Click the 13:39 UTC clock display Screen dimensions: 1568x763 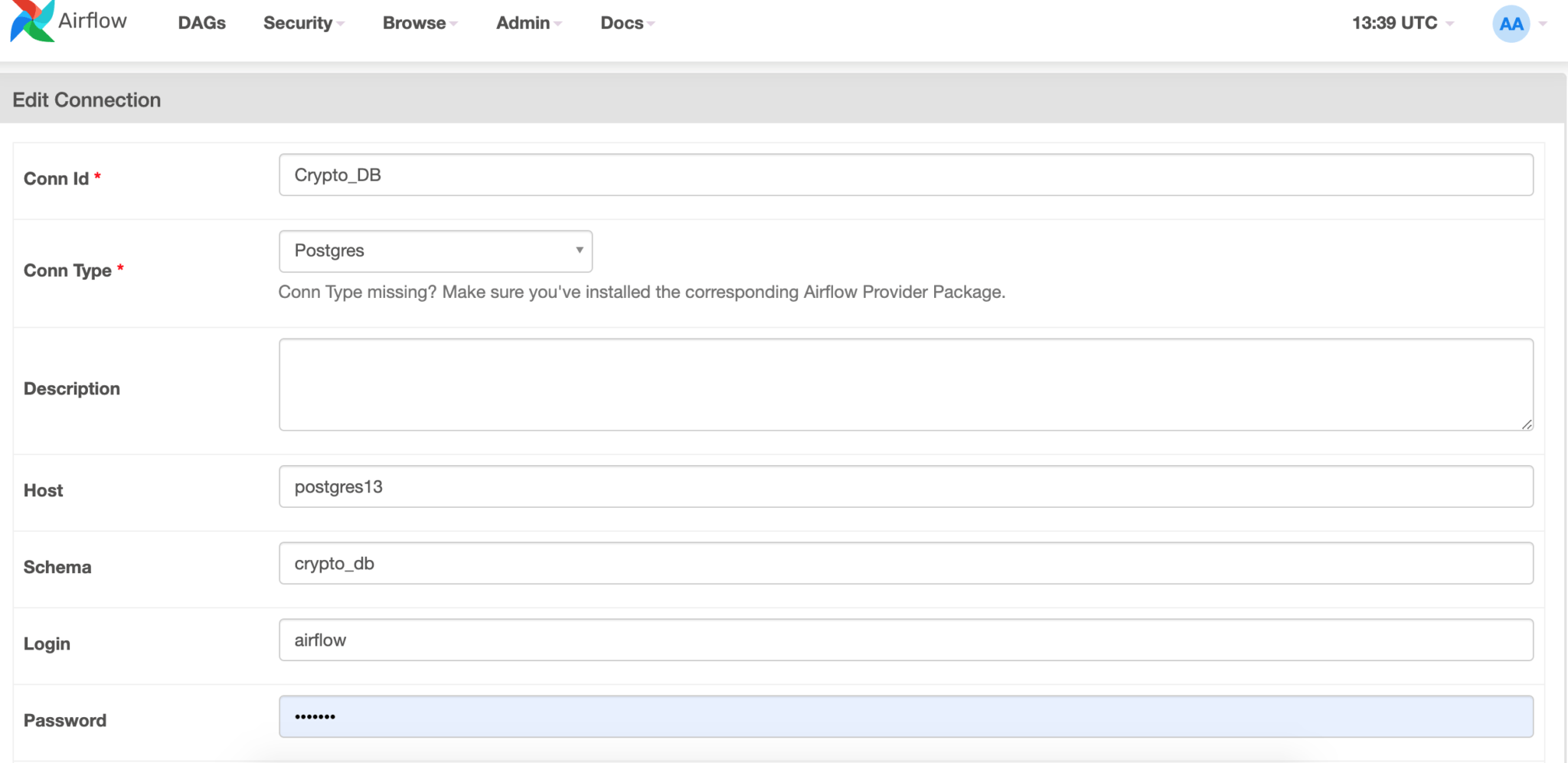(1393, 23)
